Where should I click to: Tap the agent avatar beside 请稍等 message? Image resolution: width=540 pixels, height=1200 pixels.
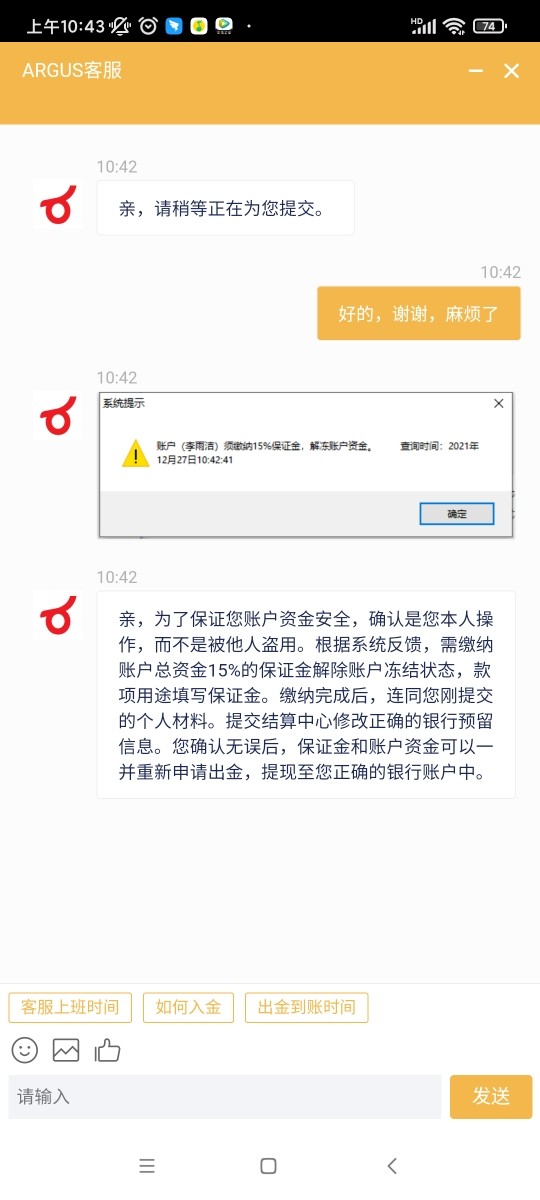click(58, 206)
